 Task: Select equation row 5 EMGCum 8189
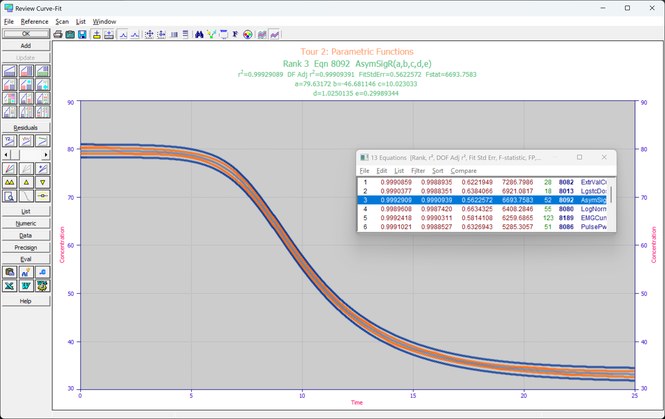pyautogui.click(x=482, y=218)
